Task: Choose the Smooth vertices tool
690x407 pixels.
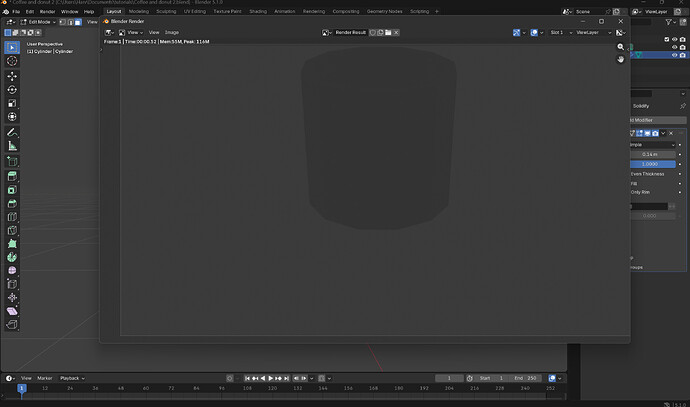Action: 12,270
